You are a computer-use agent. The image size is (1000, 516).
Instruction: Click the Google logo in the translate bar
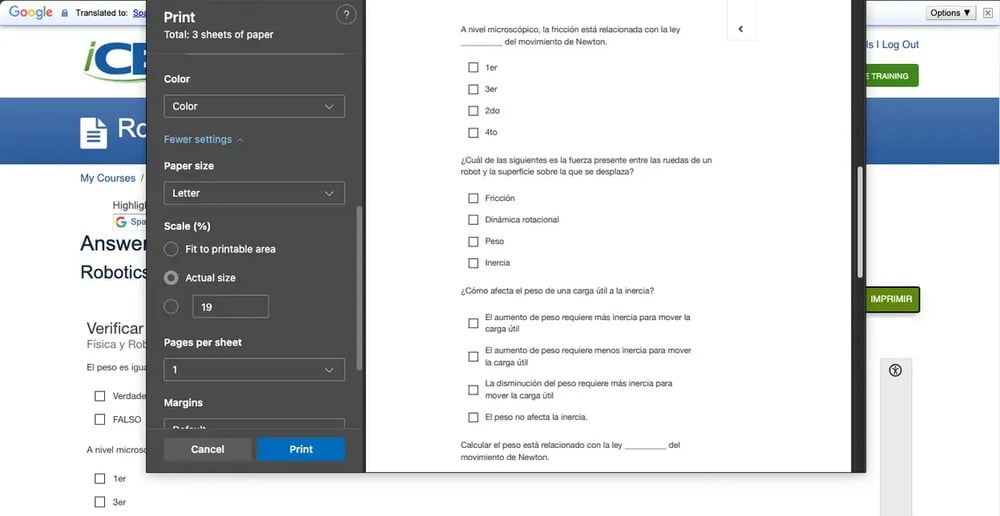[31, 12]
